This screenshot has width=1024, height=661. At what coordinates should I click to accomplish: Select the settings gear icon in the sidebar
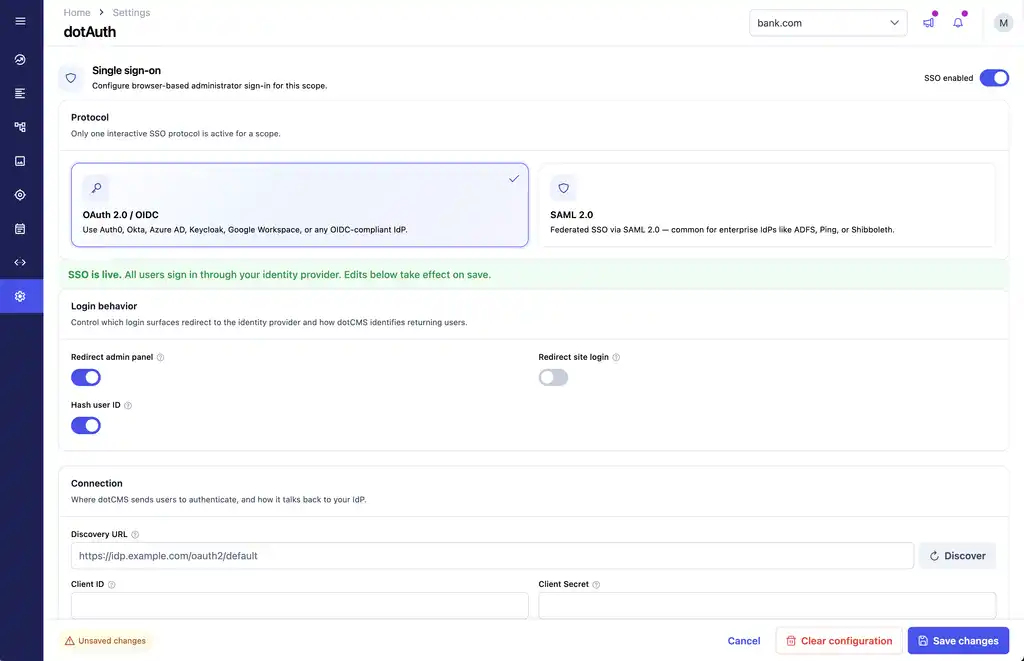click(20, 297)
